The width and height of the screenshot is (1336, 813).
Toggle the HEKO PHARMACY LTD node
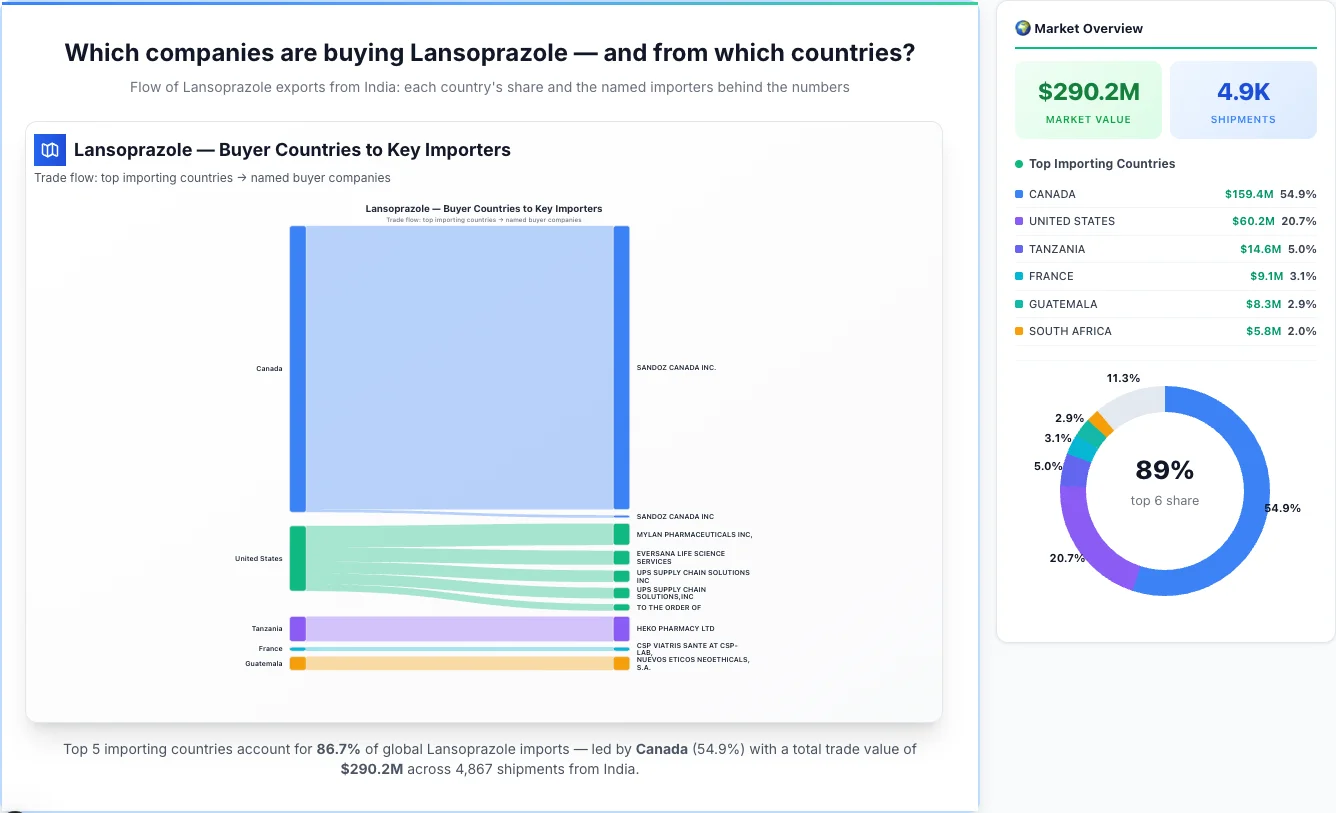(x=621, y=628)
